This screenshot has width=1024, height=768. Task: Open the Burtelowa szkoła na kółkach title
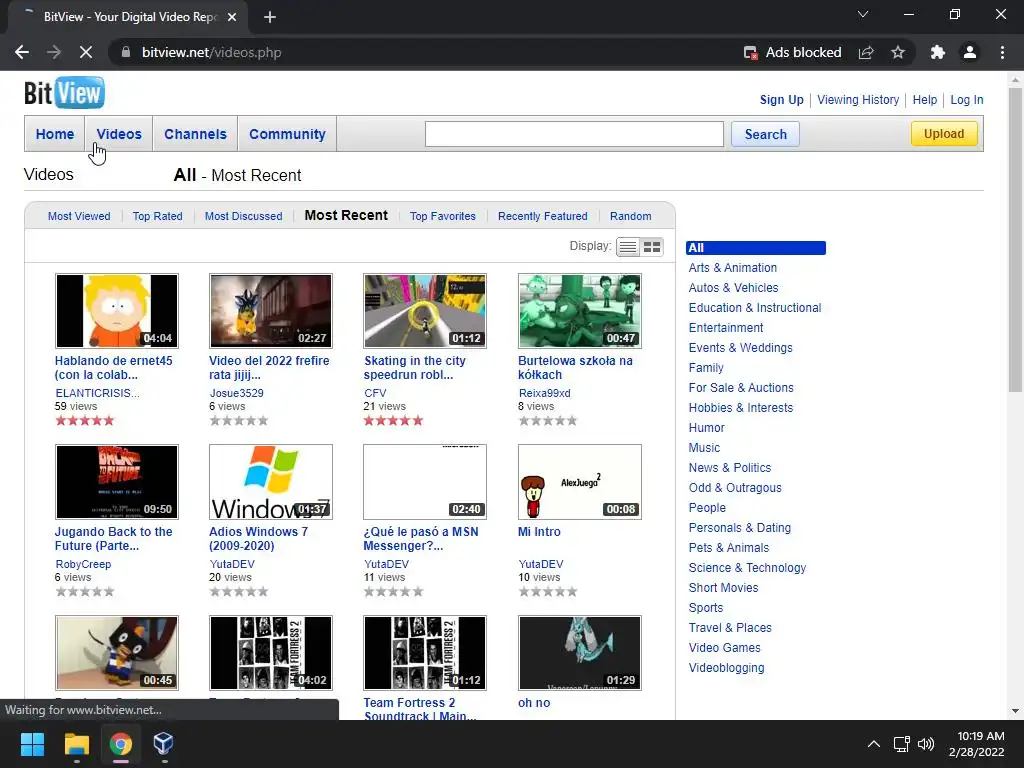(x=575, y=368)
